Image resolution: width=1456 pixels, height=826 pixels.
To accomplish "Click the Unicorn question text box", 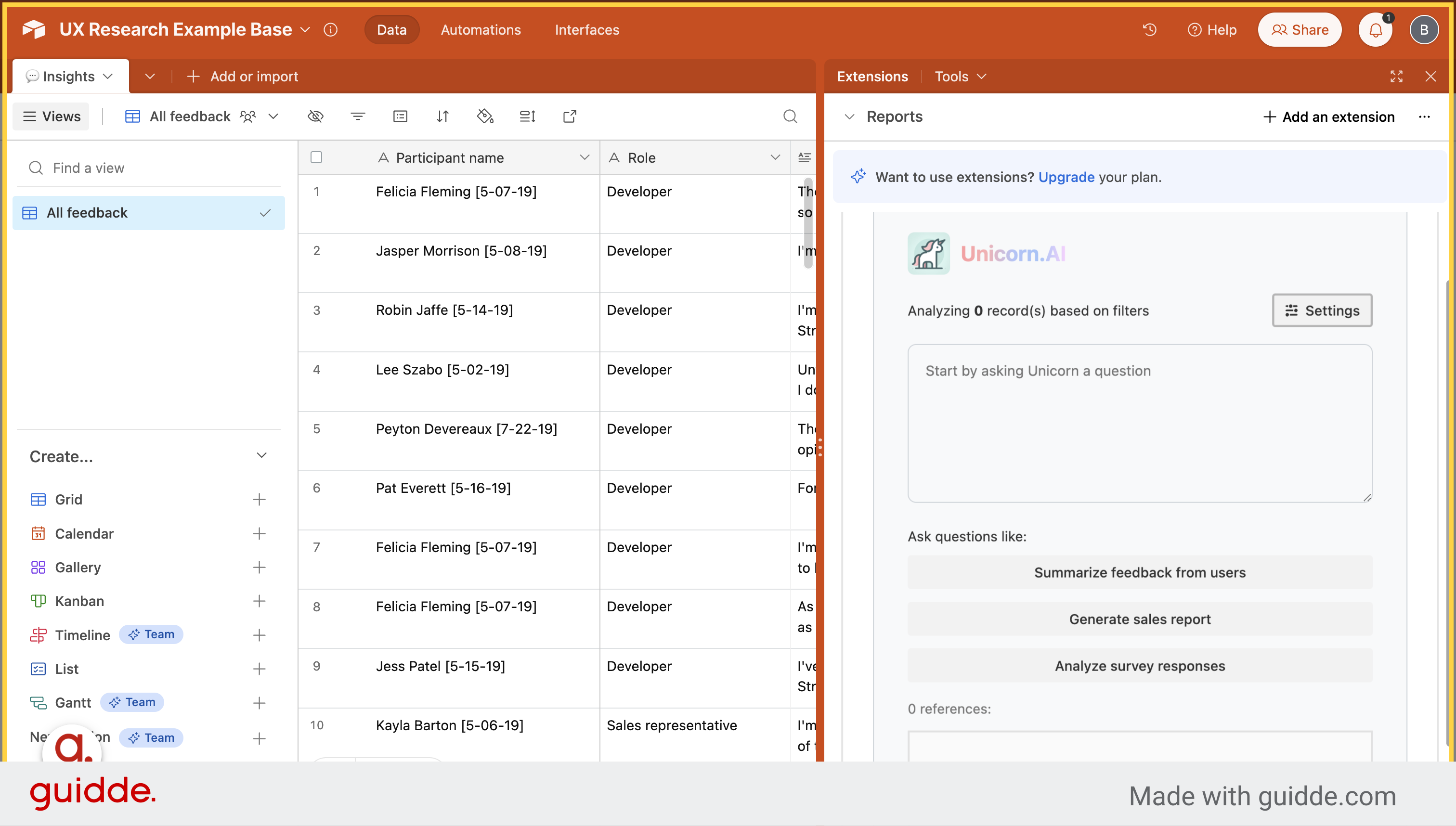I will point(1140,423).
